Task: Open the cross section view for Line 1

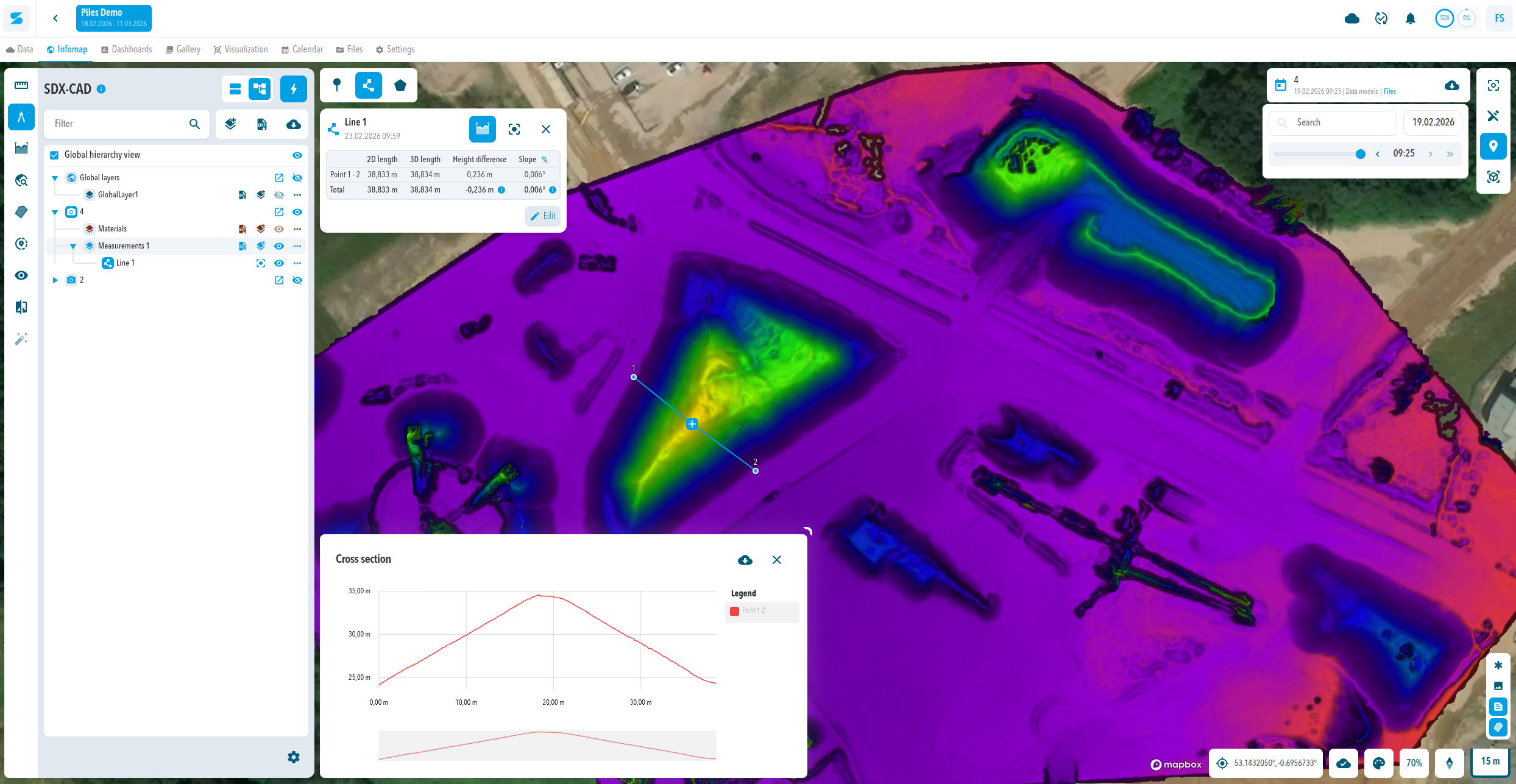Action: click(x=483, y=129)
